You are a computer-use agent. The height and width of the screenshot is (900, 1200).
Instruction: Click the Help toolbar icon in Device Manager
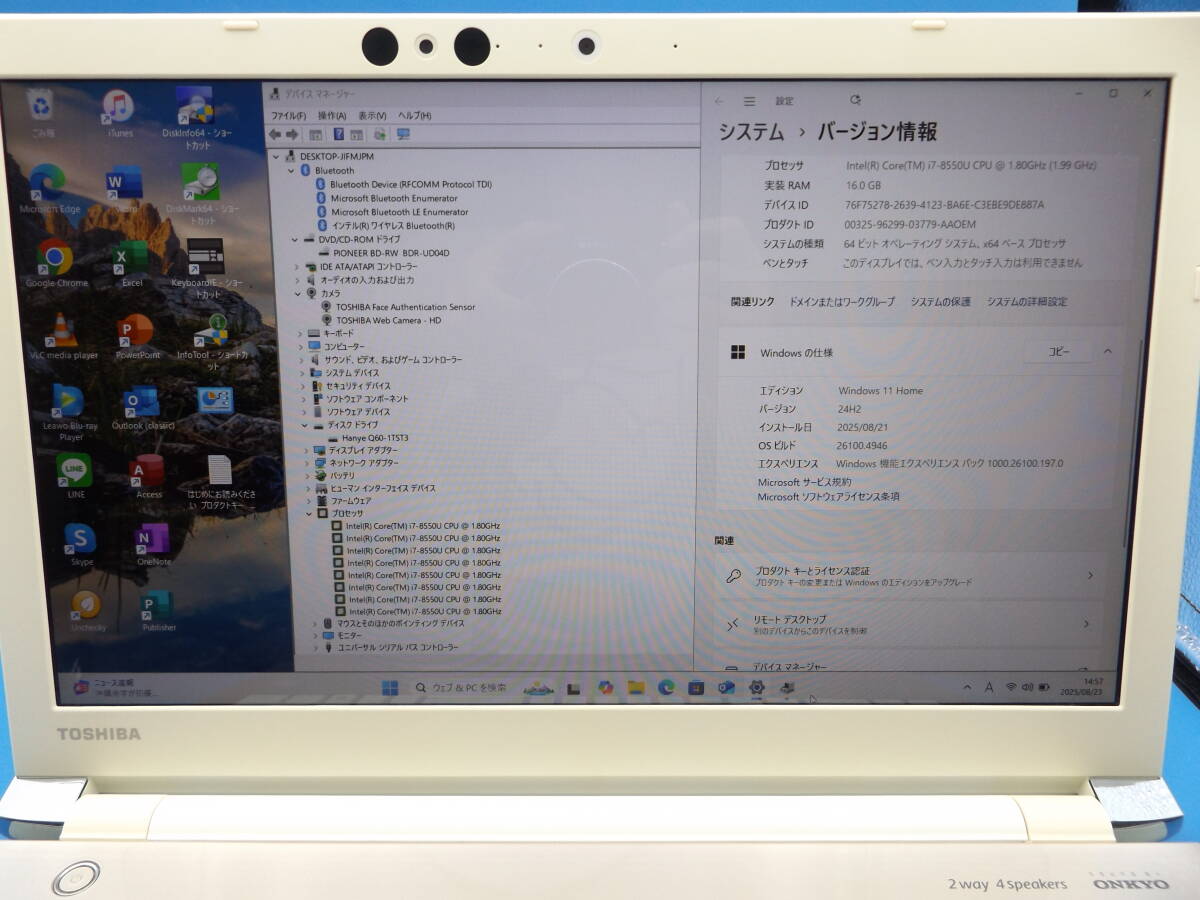pos(338,134)
